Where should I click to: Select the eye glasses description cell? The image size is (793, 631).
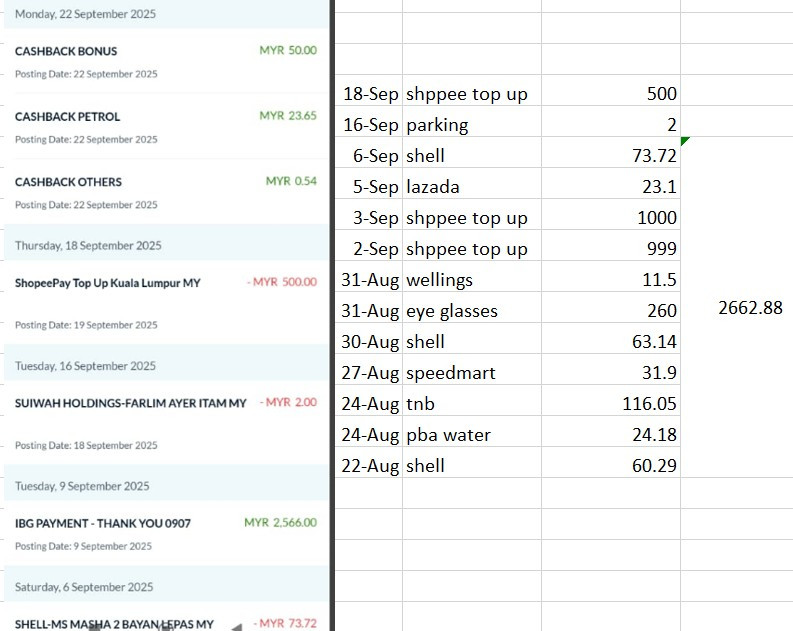point(472,307)
